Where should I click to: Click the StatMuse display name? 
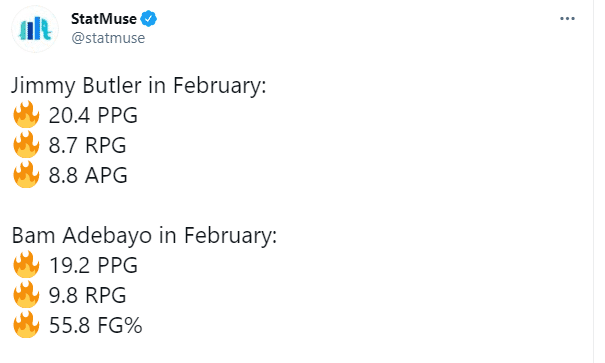104,19
